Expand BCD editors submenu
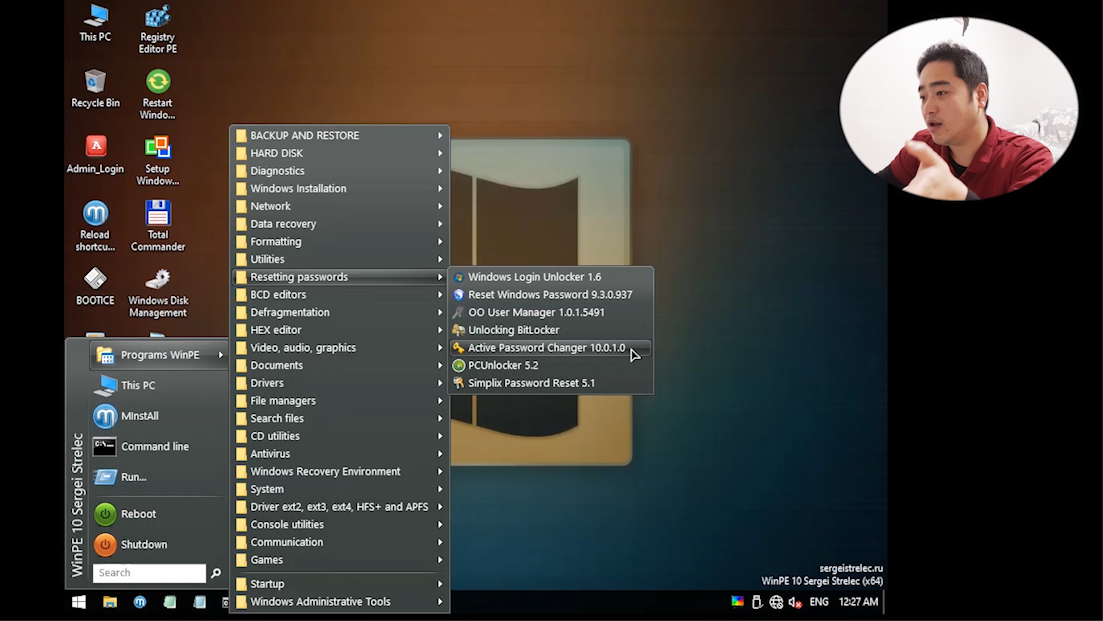 (x=340, y=295)
